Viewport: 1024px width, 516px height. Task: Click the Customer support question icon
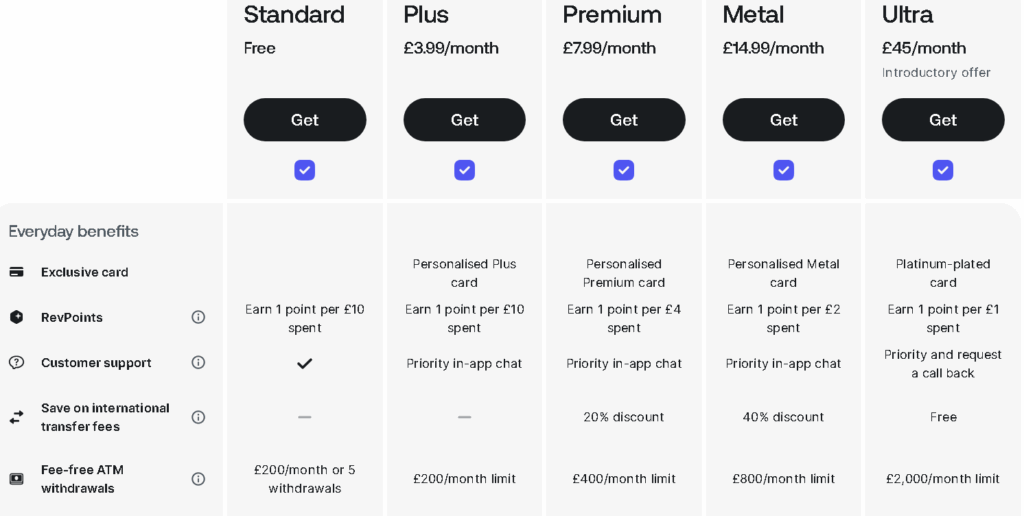click(x=17, y=363)
